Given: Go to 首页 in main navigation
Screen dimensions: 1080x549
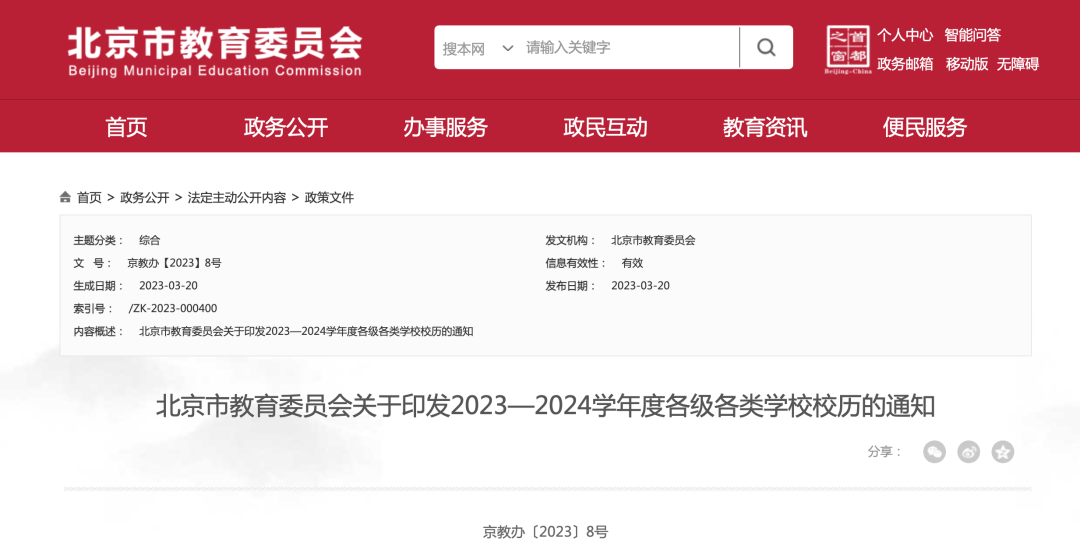Looking at the screenshot, I should pyautogui.click(x=126, y=127).
